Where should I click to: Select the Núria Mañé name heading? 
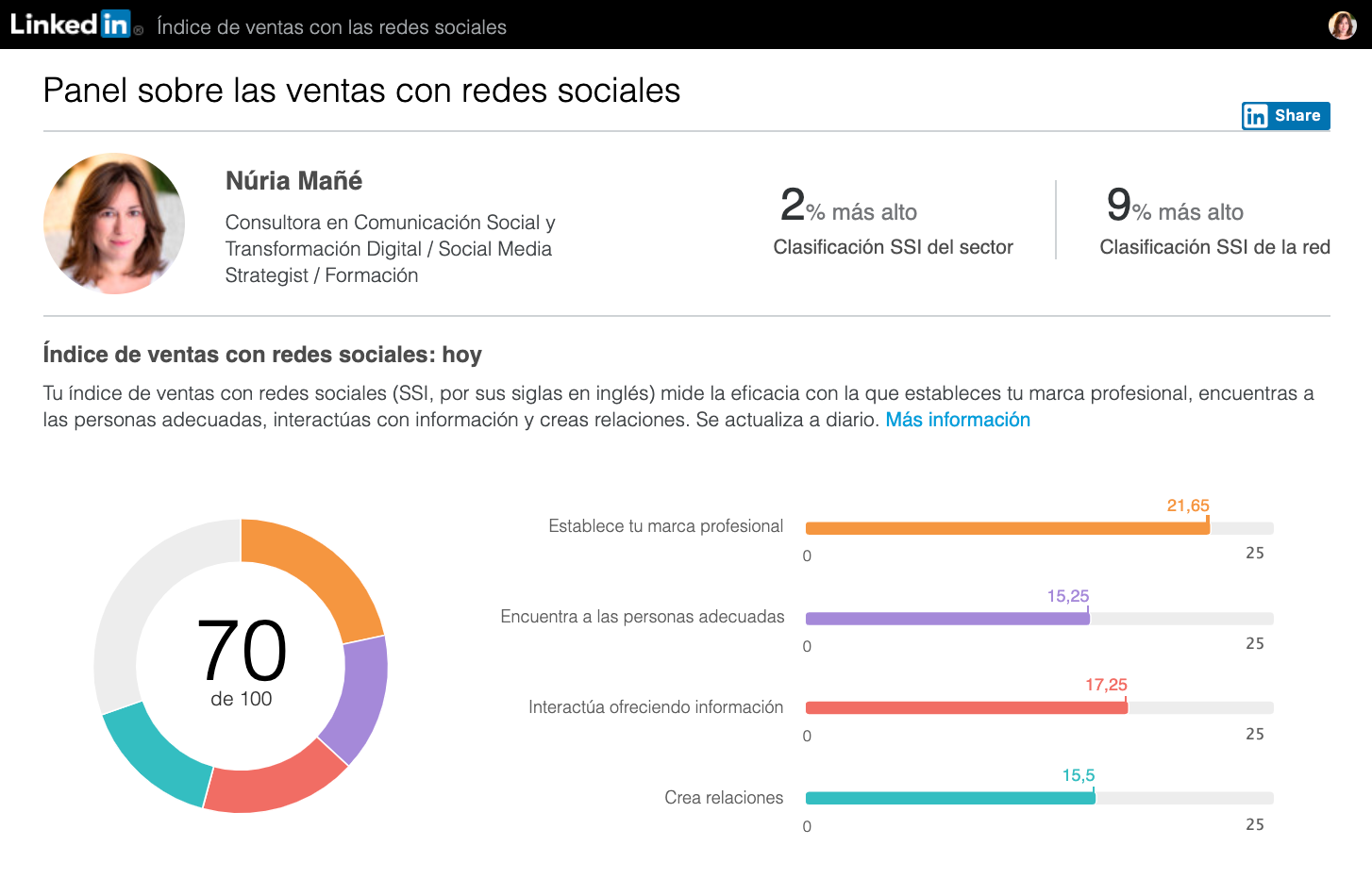click(293, 180)
